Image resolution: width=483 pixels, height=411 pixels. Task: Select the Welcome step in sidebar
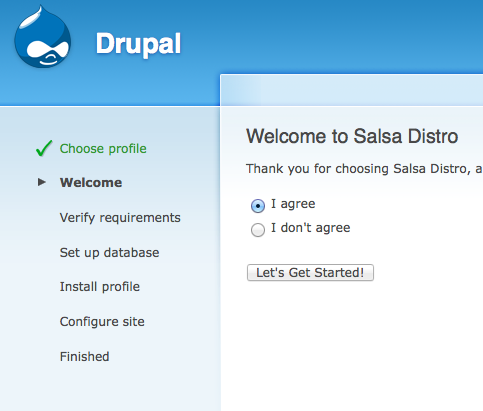click(x=91, y=183)
